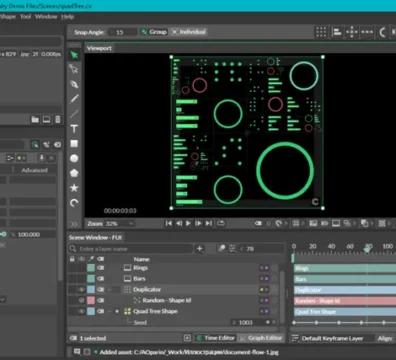
Task: Select the Rectangle shape tool
Action: (x=74, y=143)
